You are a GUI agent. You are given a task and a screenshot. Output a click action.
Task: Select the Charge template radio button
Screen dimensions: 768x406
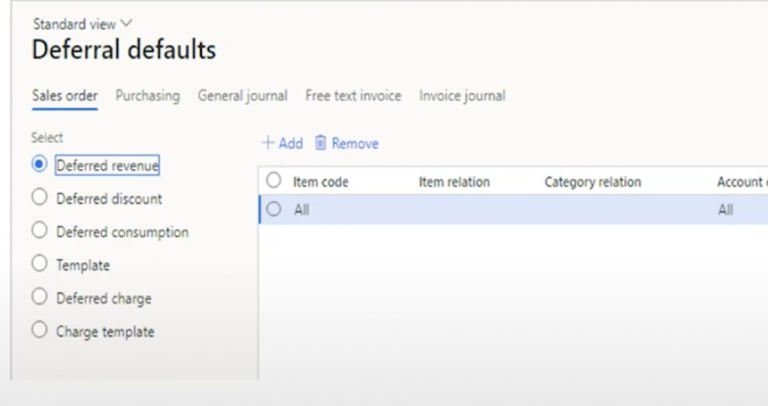click(39, 330)
